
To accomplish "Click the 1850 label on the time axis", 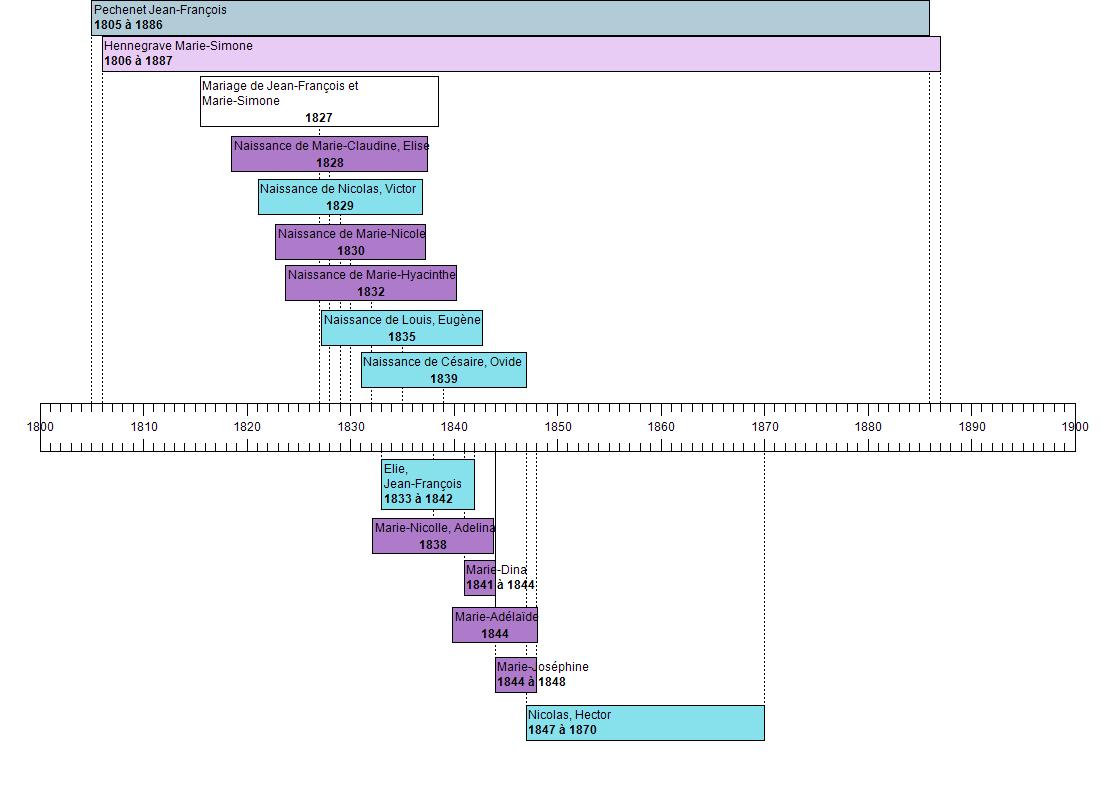I will (558, 427).
